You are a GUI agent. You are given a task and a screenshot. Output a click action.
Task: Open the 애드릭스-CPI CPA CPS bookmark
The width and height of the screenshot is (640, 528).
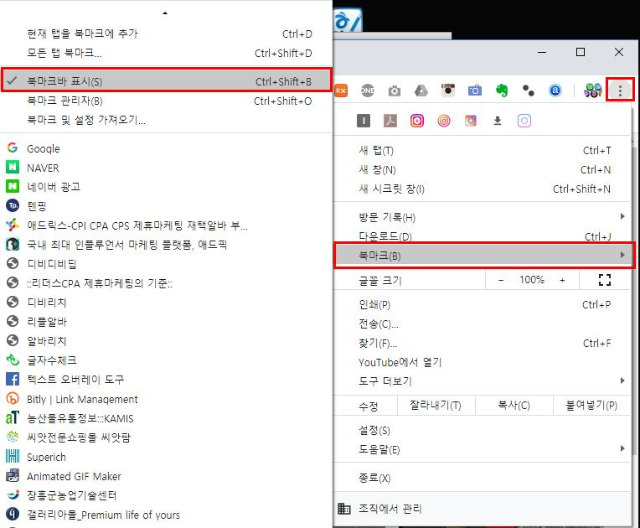coord(167,225)
